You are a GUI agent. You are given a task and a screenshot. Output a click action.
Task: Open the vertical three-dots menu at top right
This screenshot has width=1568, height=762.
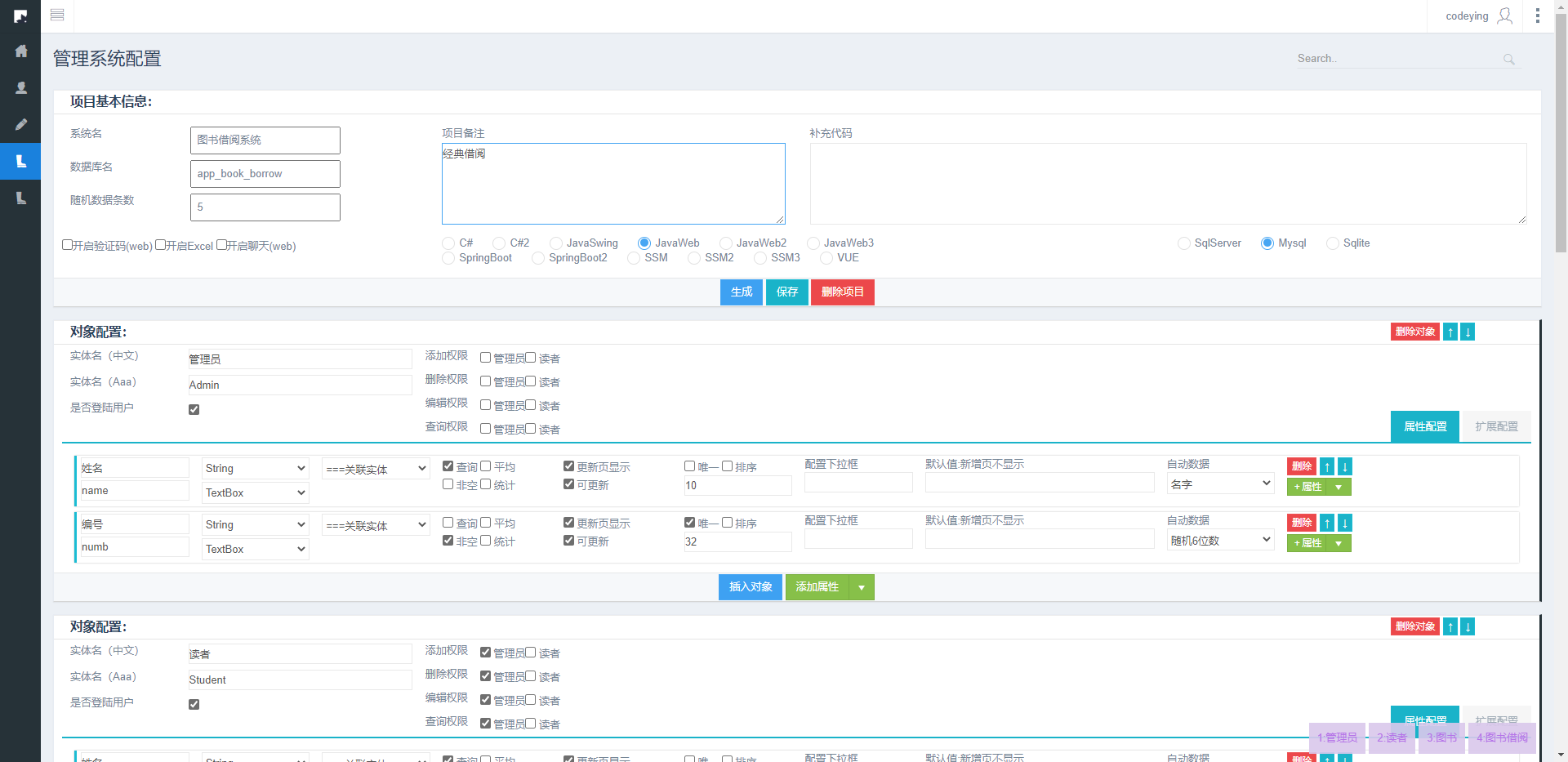(x=1538, y=16)
